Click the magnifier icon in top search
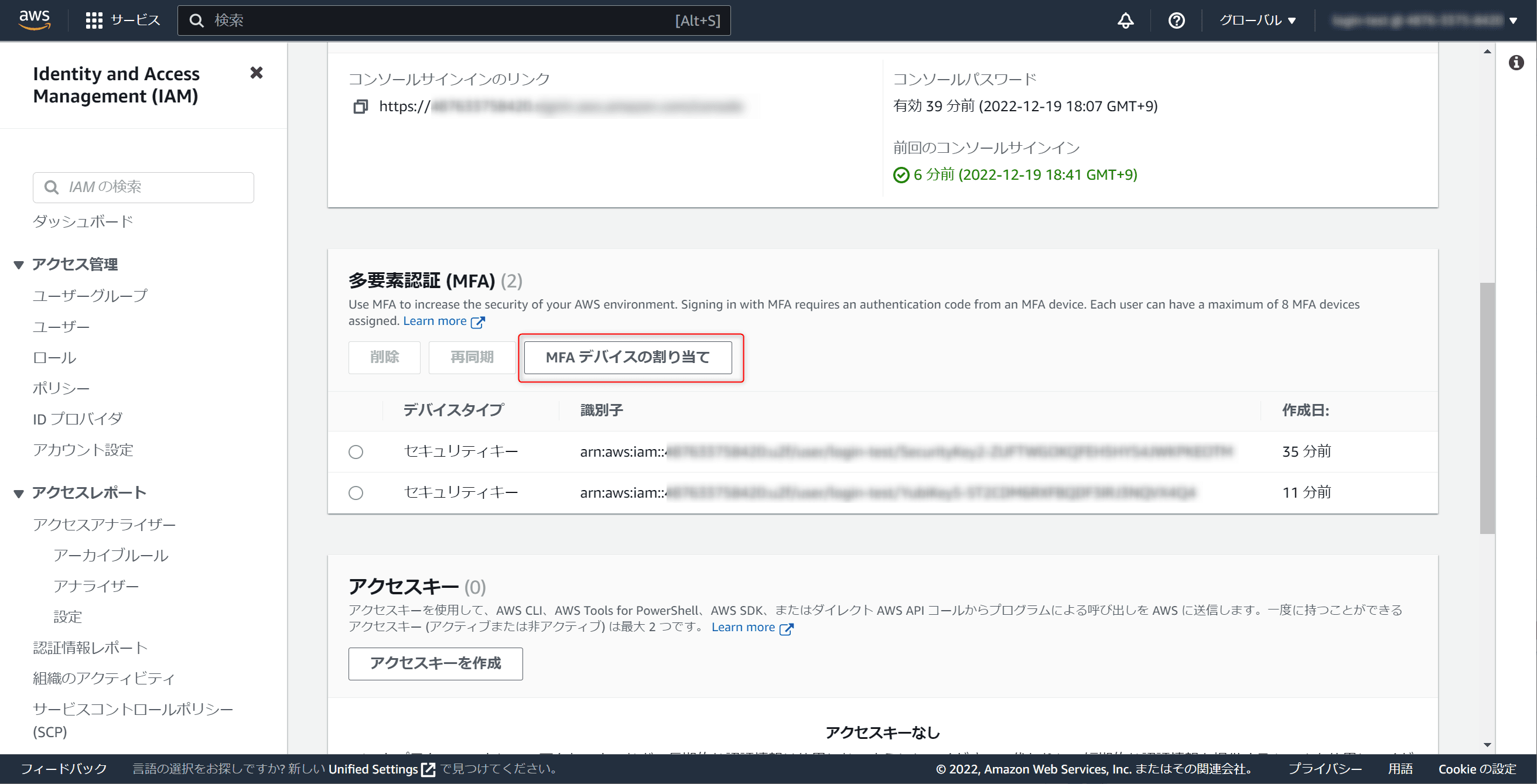 coord(196,20)
